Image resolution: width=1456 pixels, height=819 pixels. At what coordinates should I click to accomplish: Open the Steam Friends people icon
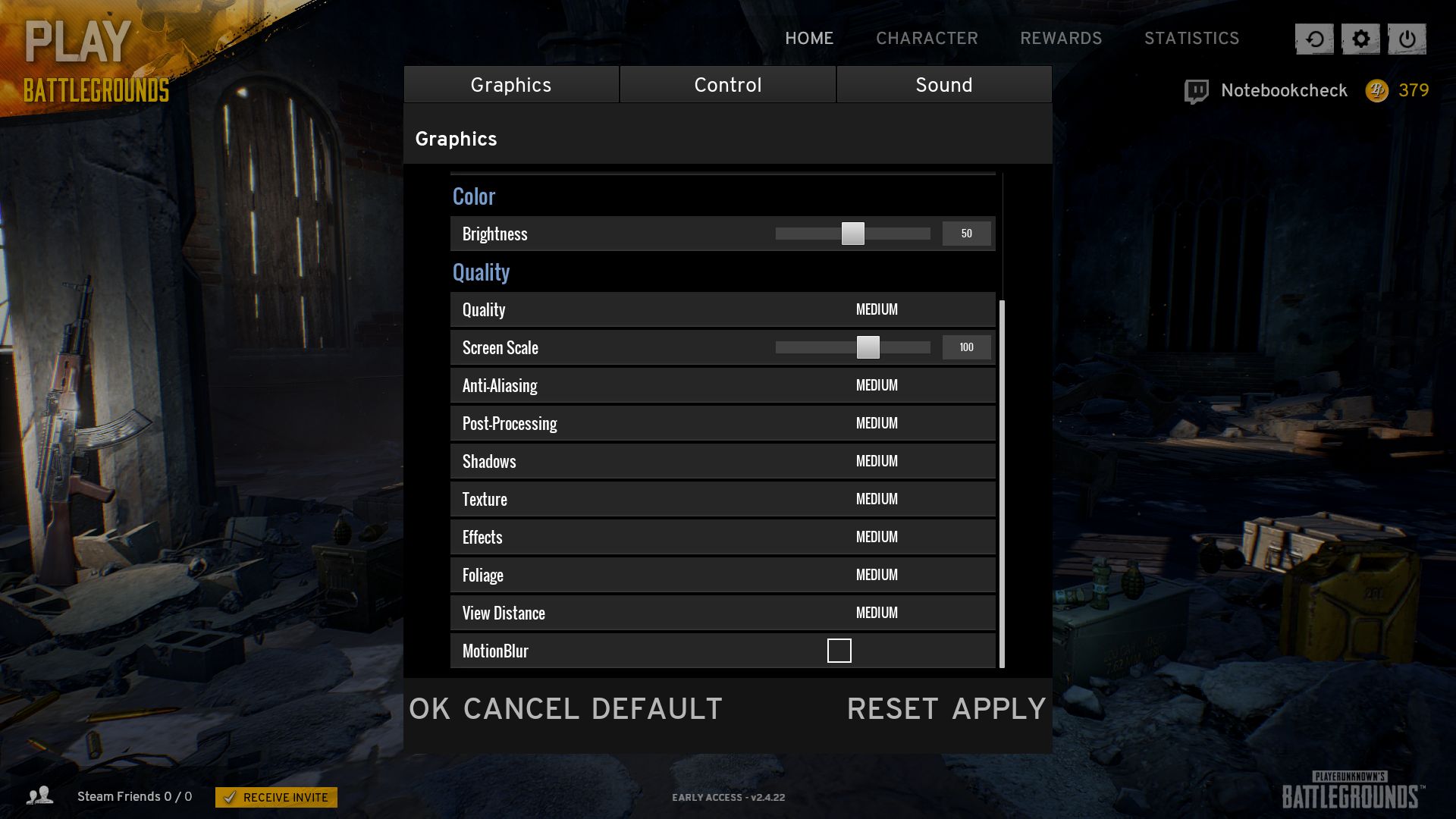coord(39,795)
